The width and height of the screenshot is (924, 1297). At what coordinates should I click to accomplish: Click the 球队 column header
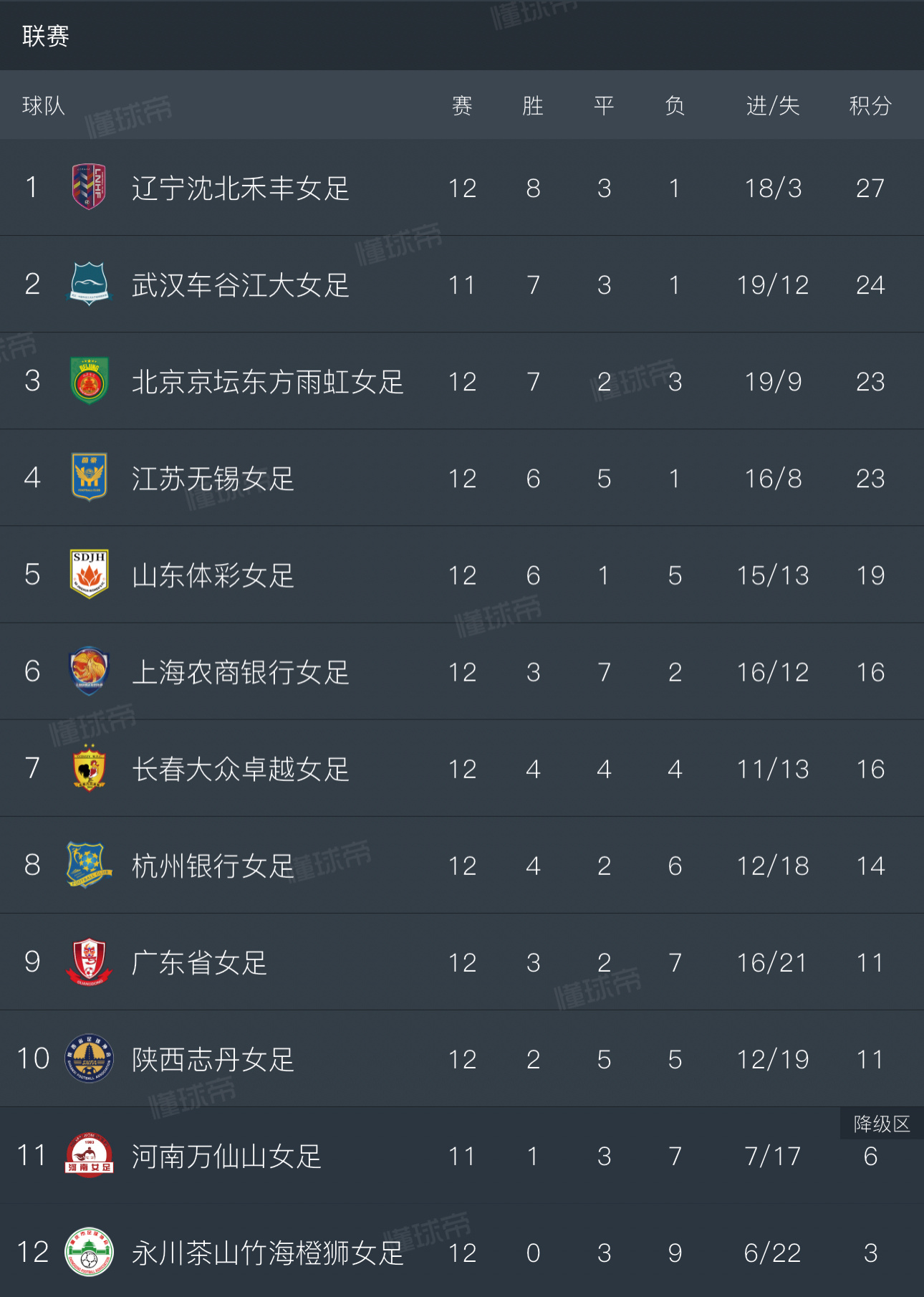[x=44, y=105]
